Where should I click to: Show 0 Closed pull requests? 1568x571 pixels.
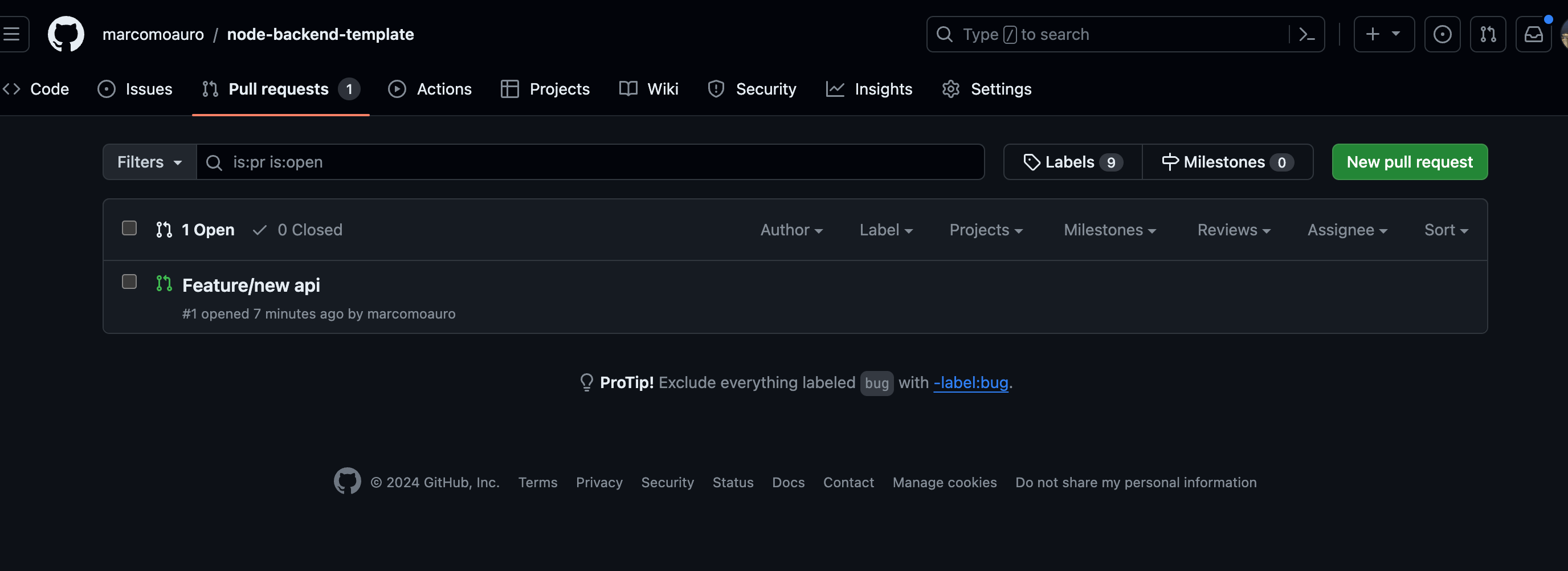click(x=297, y=230)
